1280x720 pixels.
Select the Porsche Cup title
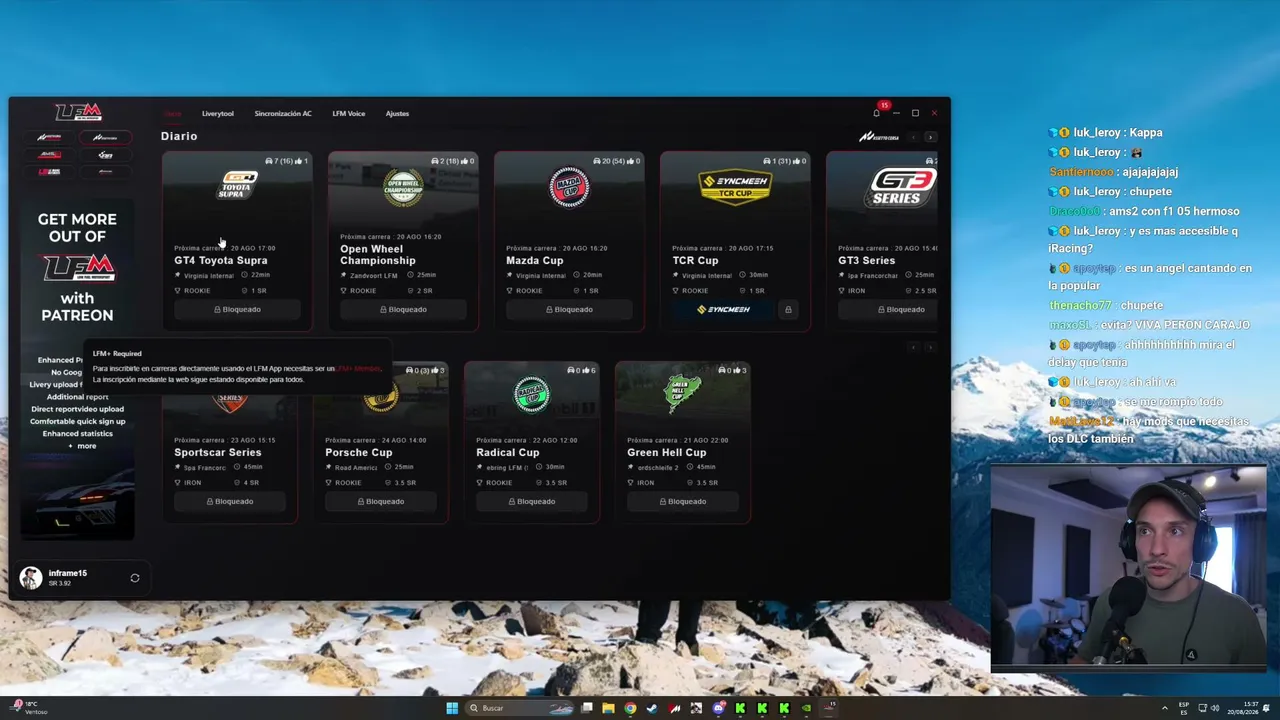click(x=359, y=452)
